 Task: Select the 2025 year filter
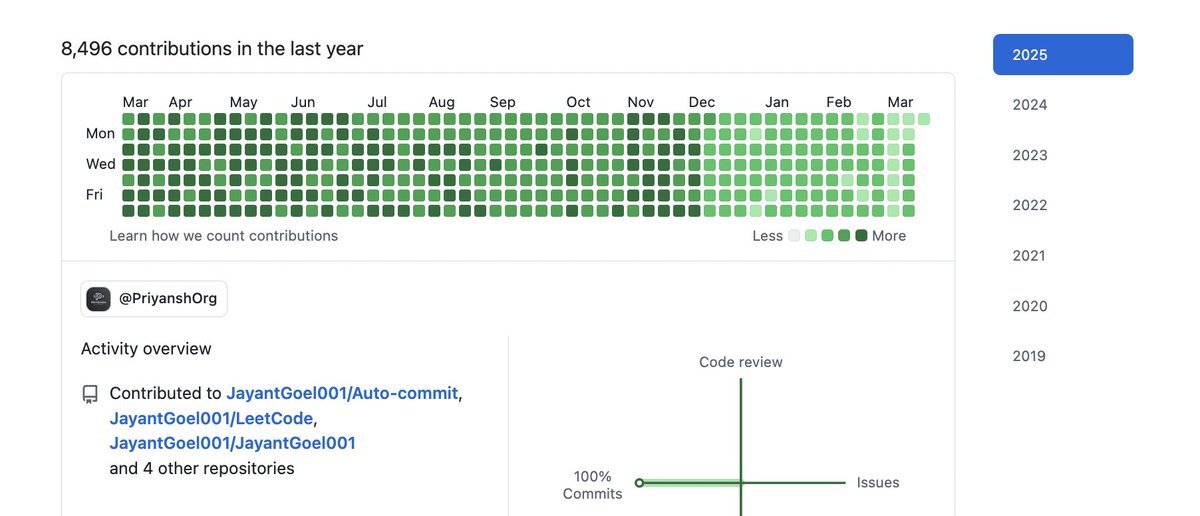(x=1063, y=54)
